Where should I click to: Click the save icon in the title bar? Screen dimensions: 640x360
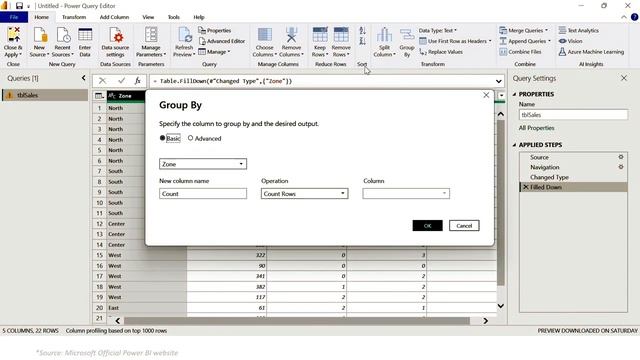click(19, 6)
